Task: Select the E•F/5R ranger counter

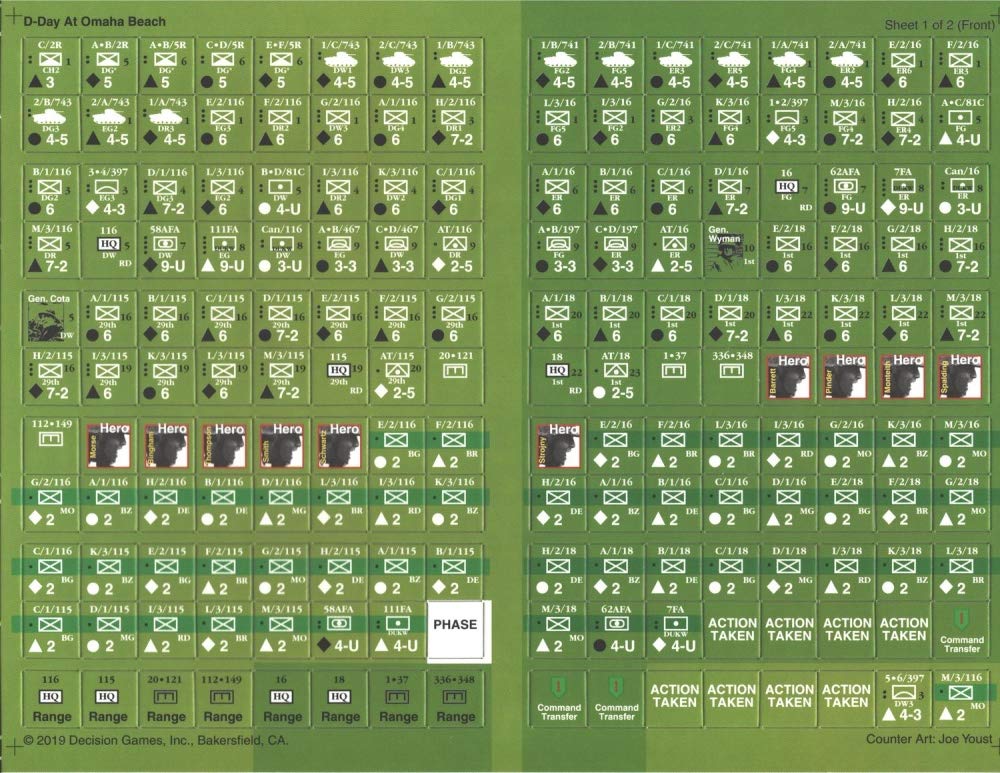Action: 281,66
